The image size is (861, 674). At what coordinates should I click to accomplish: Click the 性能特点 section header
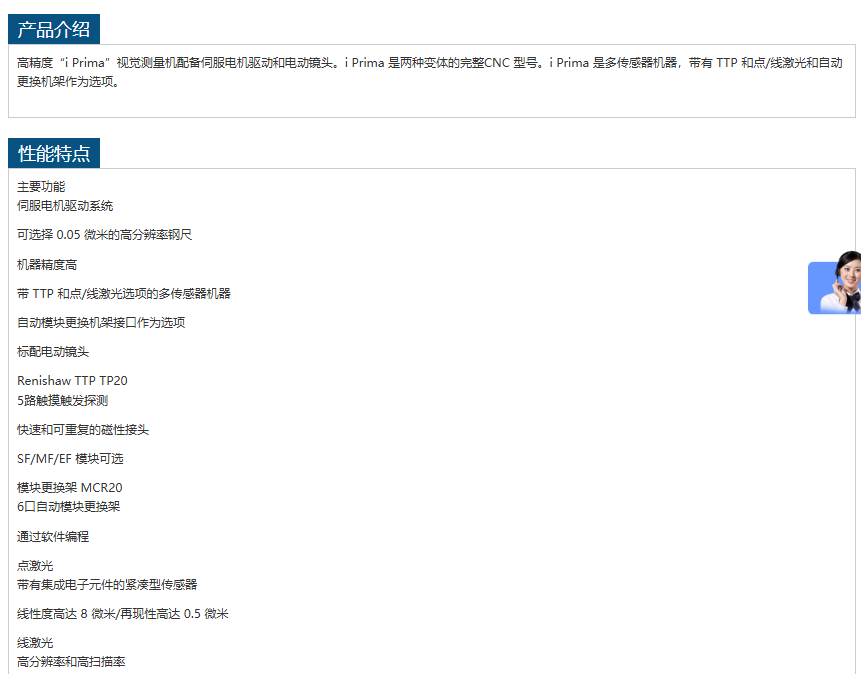click(54, 153)
